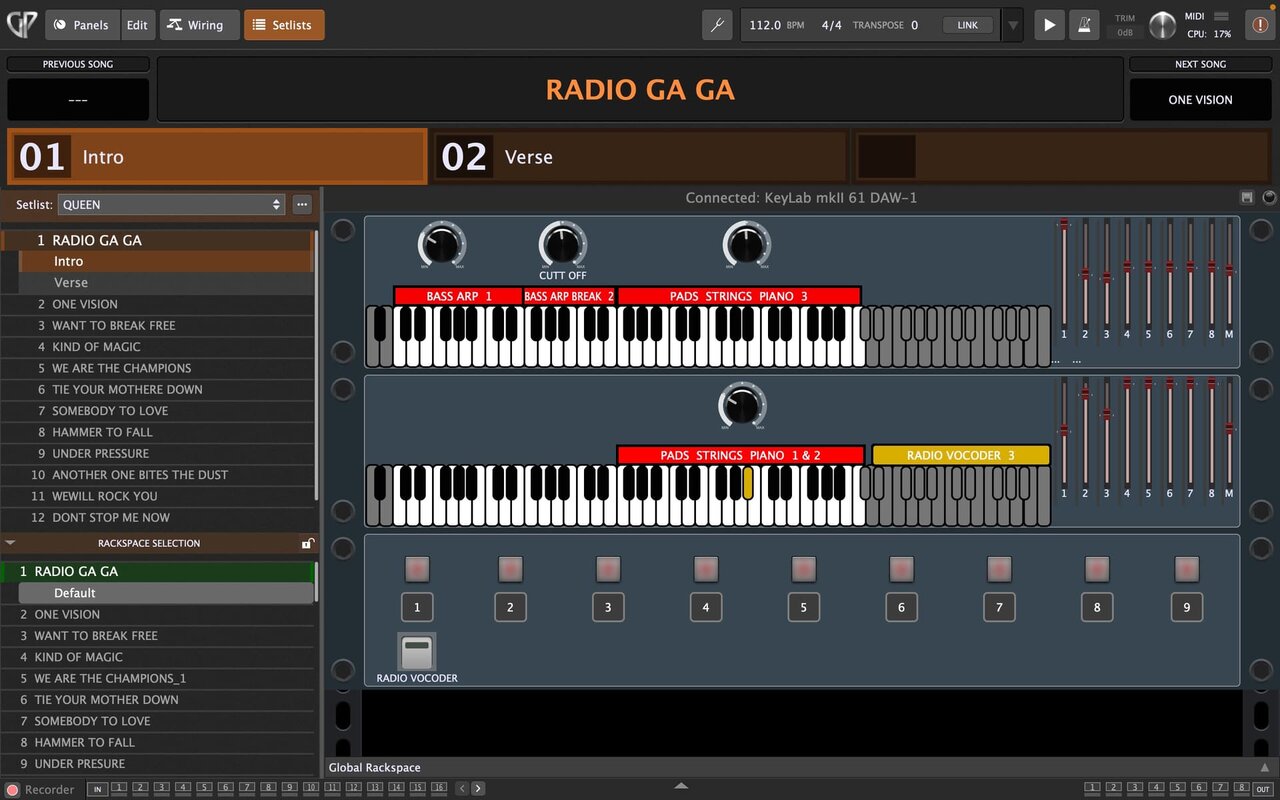Click the knob above PADS STRINGS PIANO 3
The image size is (1280, 800).
(x=747, y=245)
